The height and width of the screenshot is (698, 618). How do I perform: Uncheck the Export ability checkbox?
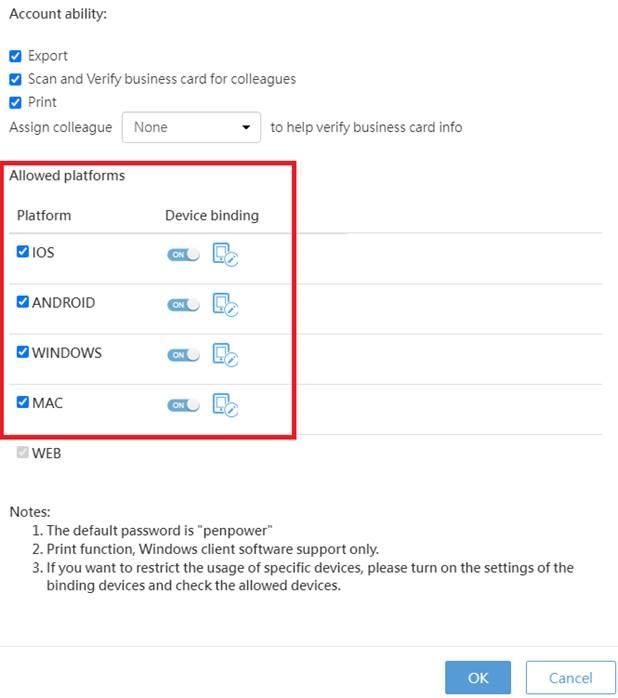pyautogui.click(x=15, y=56)
